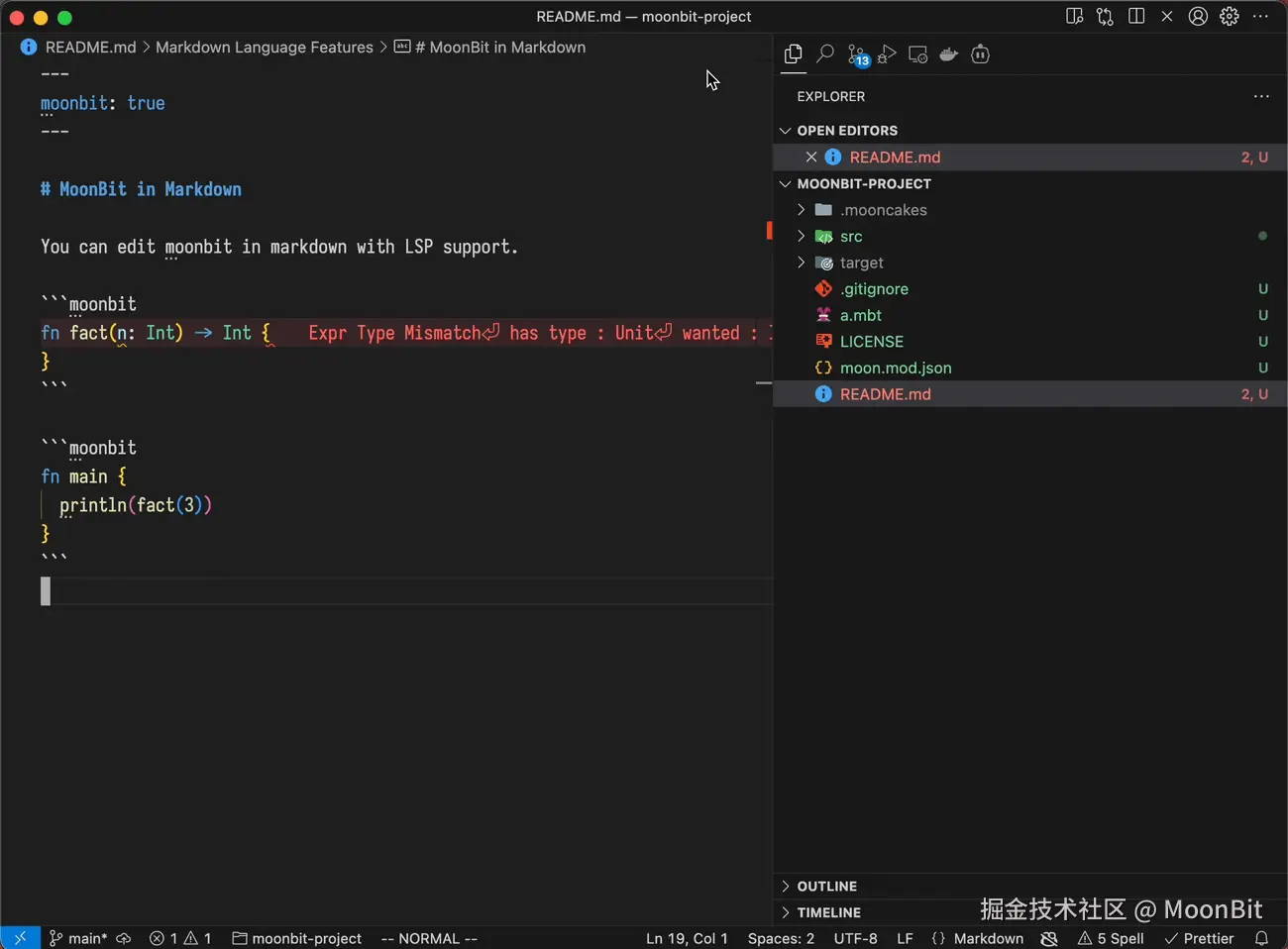Image resolution: width=1288 pixels, height=949 pixels.
Task: Click the Accounts profile icon
Action: click(1198, 17)
